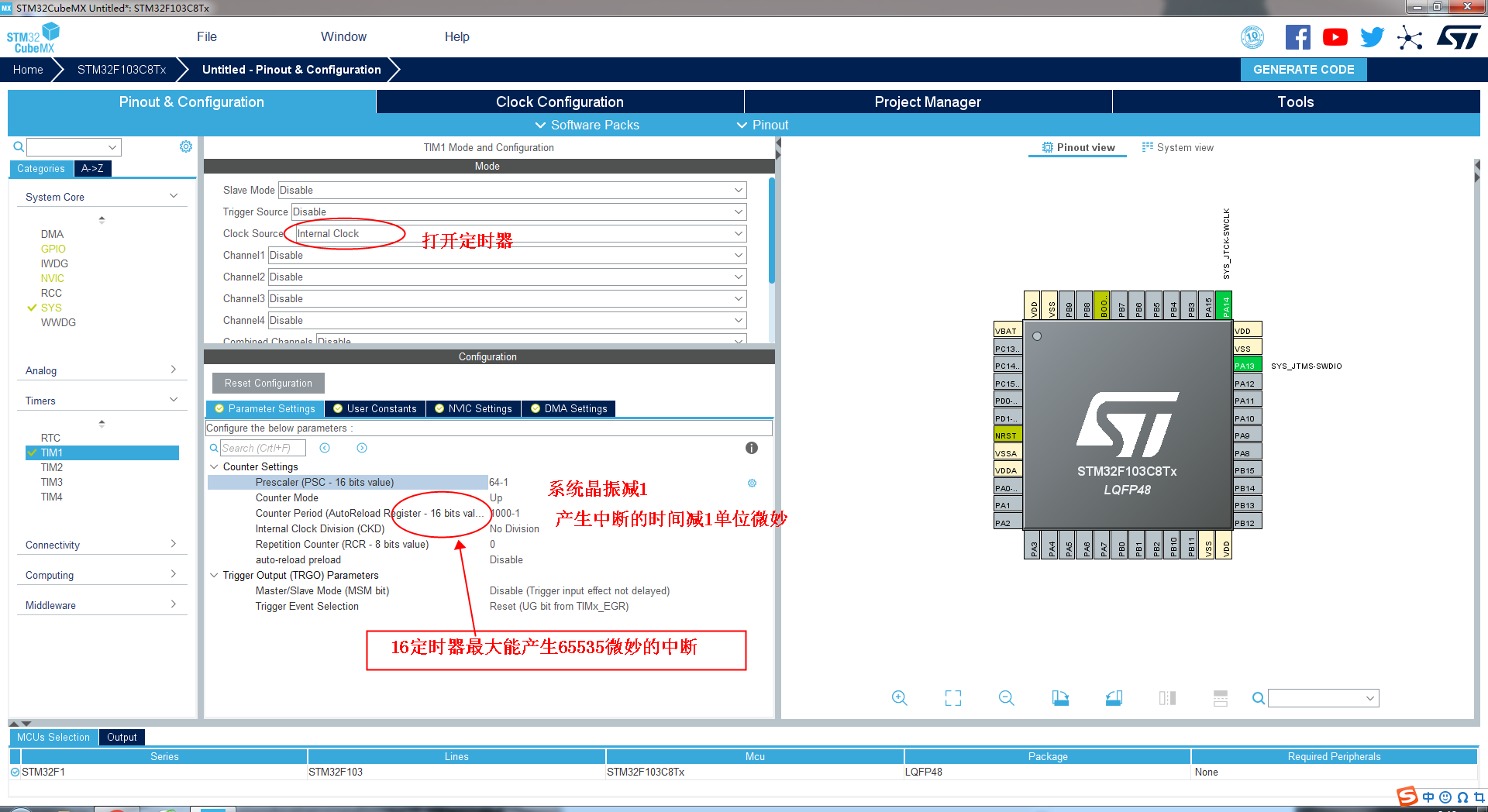Select TIM2 in Timers list
1488x812 pixels.
coord(52,467)
